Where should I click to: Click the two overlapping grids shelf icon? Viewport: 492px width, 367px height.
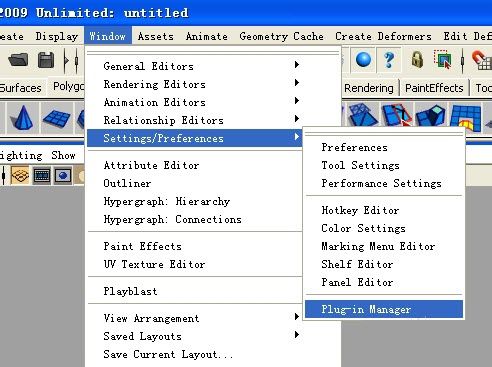tap(362, 116)
